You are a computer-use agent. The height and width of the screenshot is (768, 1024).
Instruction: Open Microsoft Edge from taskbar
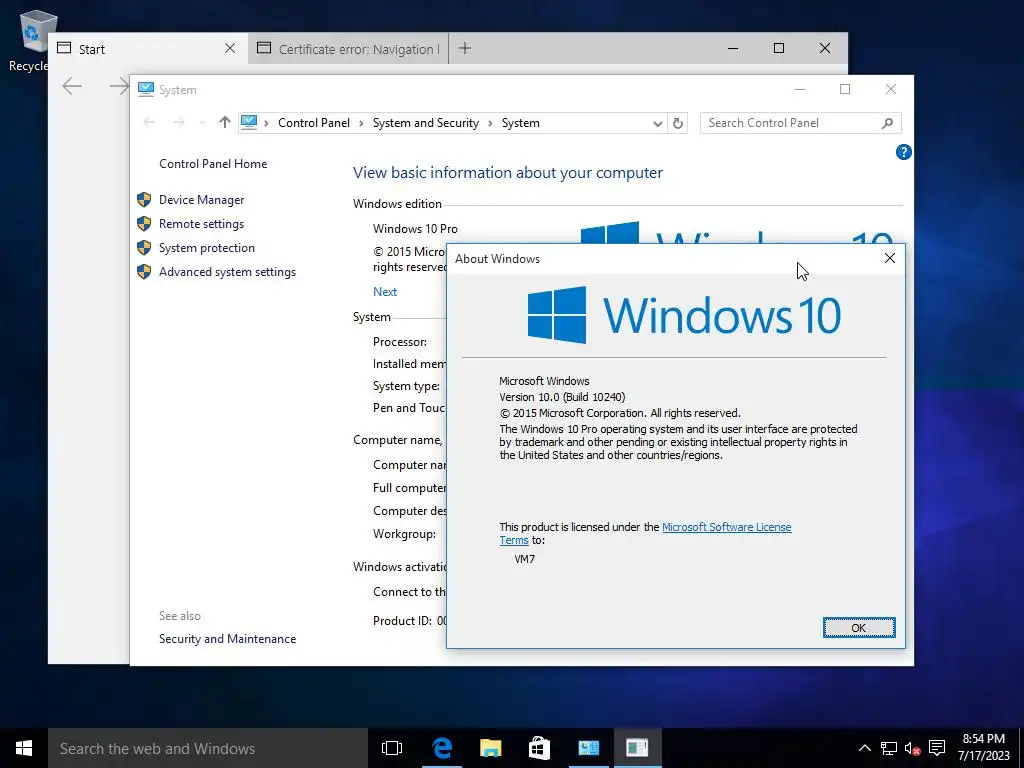click(x=442, y=748)
